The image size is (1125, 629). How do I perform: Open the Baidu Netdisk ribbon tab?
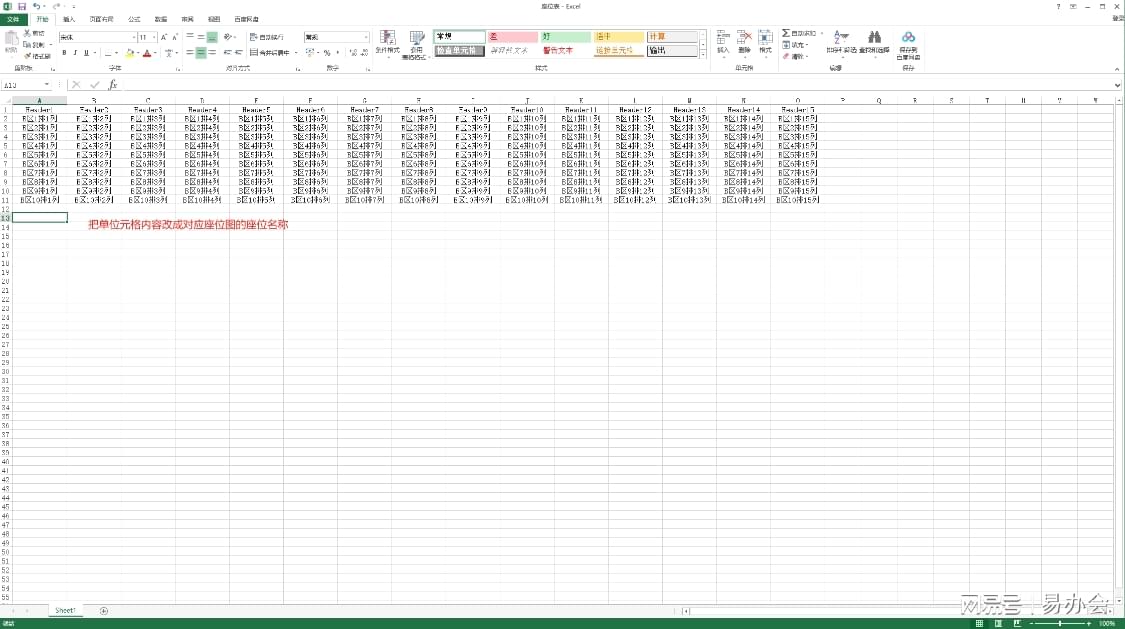click(246, 19)
